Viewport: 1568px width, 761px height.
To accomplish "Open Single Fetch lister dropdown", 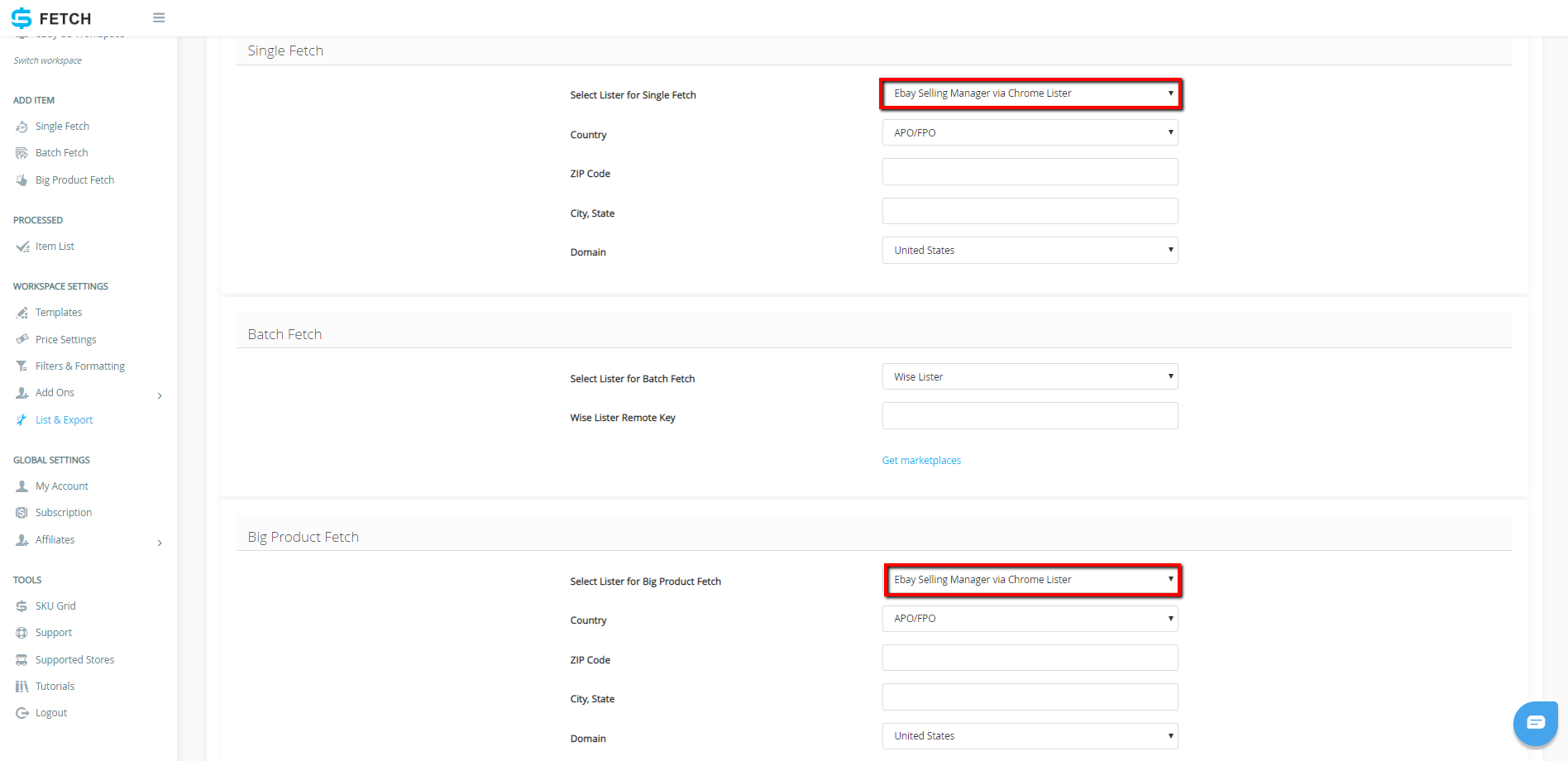I will 1030,93.
